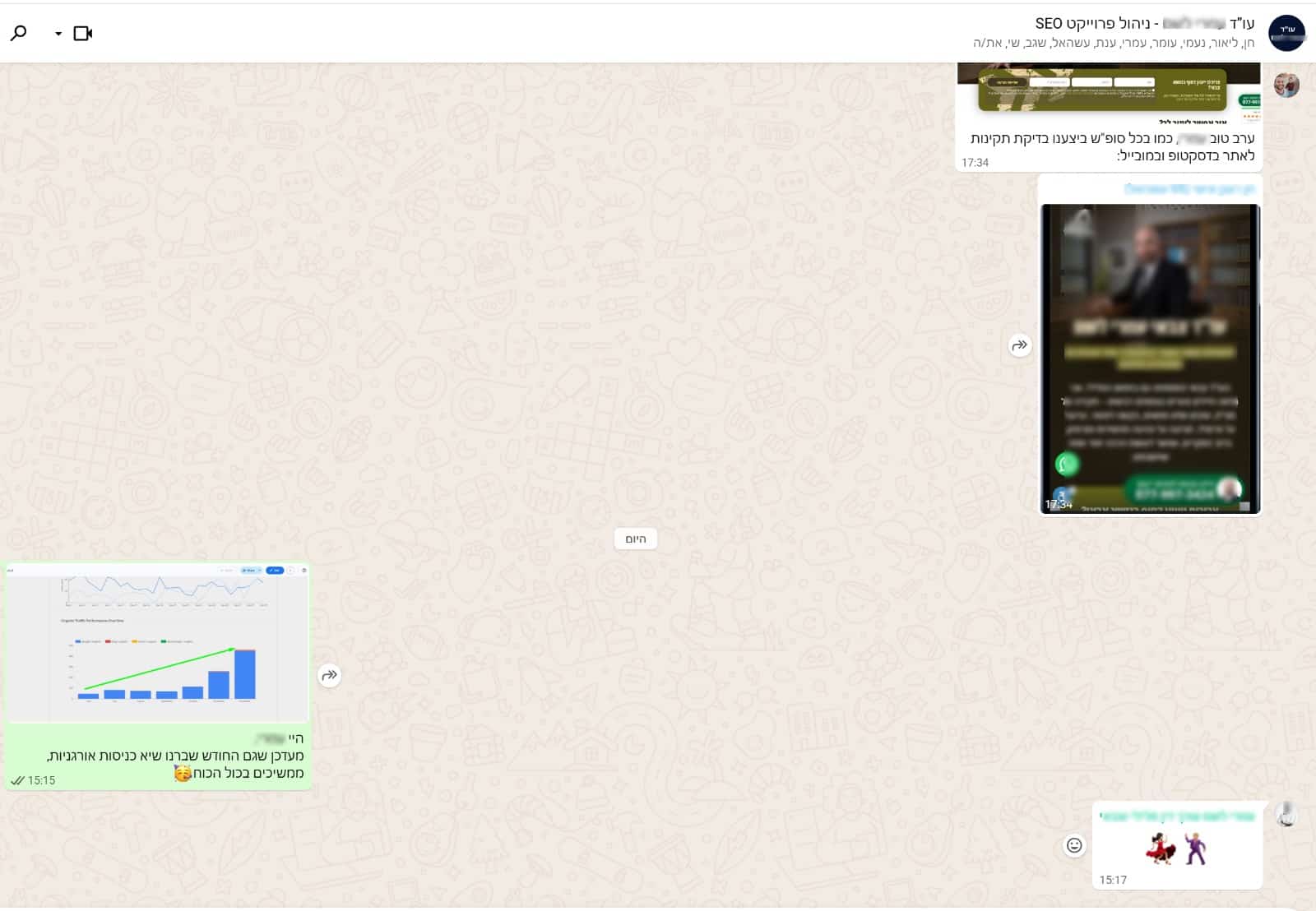The height and width of the screenshot is (911, 1316).
Task: Forward the blurred mobile screenshot message
Action: (x=1019, y=345)
